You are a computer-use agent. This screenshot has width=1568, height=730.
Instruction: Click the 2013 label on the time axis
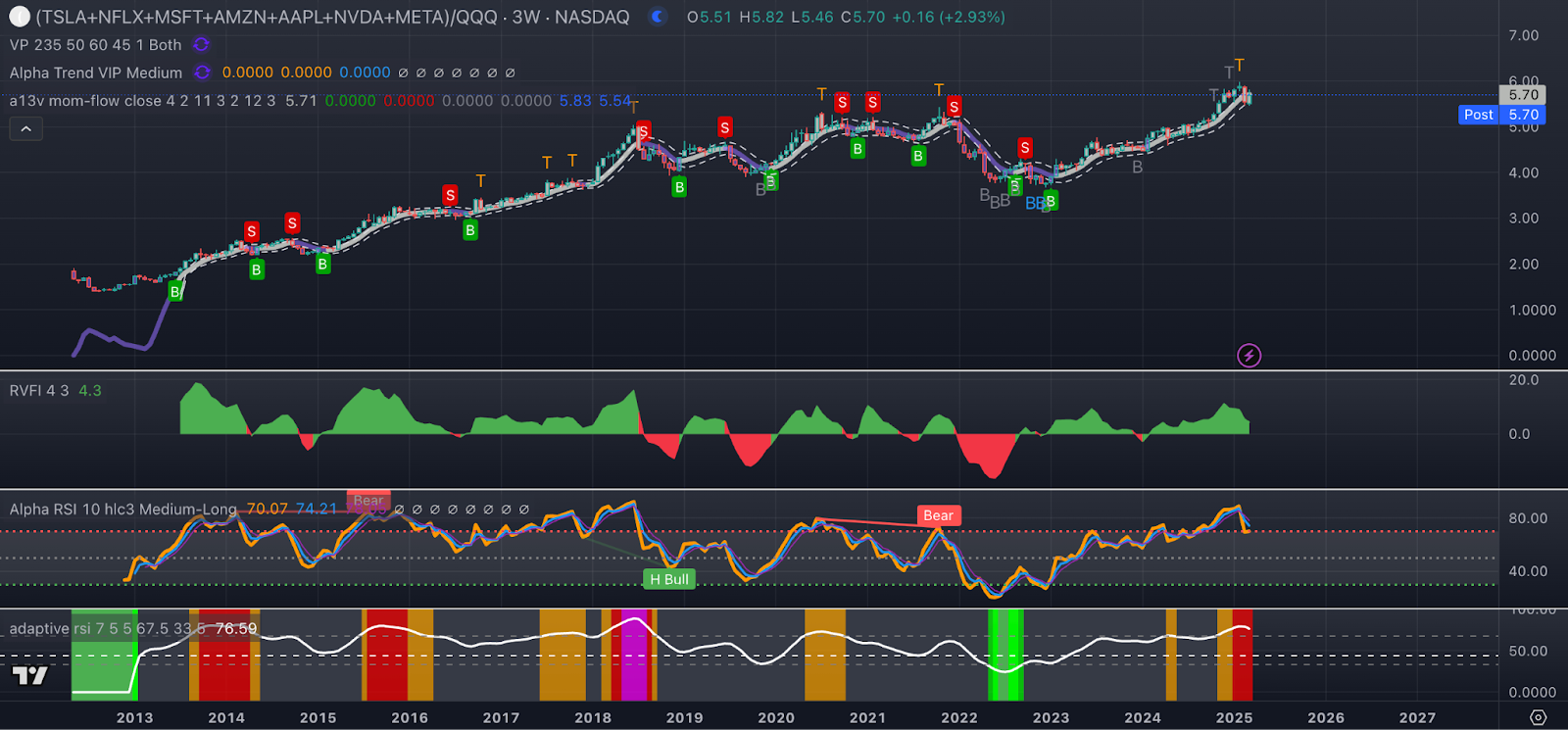coord(135,717)
